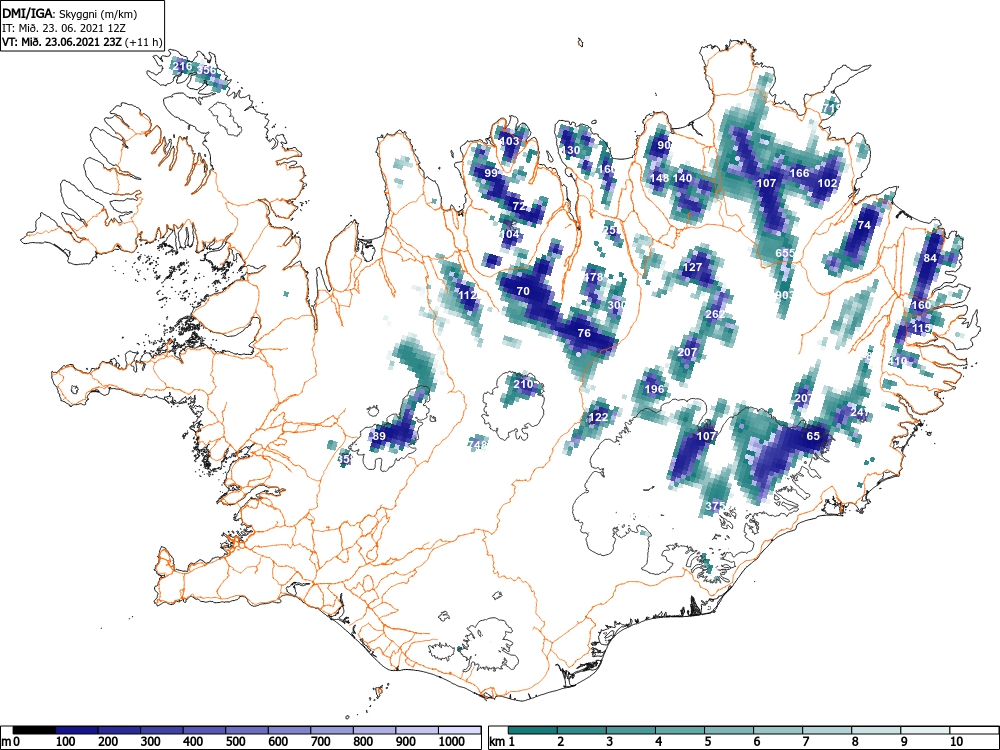Click the visibility value 76 on the map
The height and width of the screenshot is (750, 1000).
(x=584, y=333)
